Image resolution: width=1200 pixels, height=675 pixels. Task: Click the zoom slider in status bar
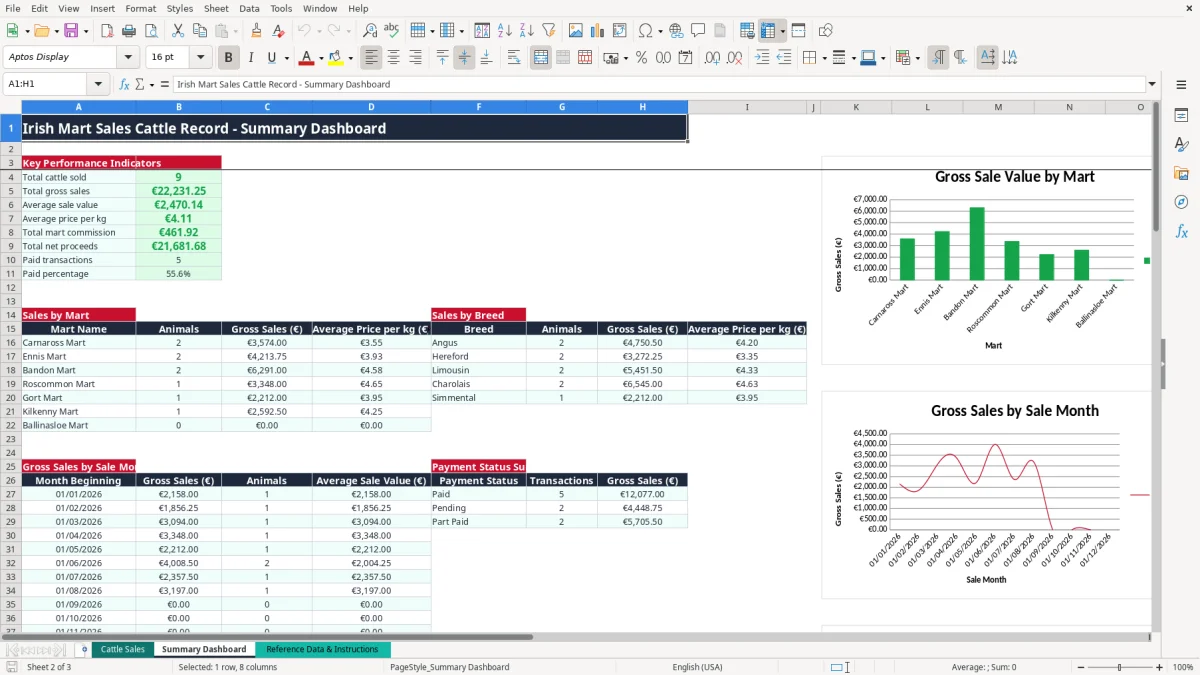pos(1120,667)
